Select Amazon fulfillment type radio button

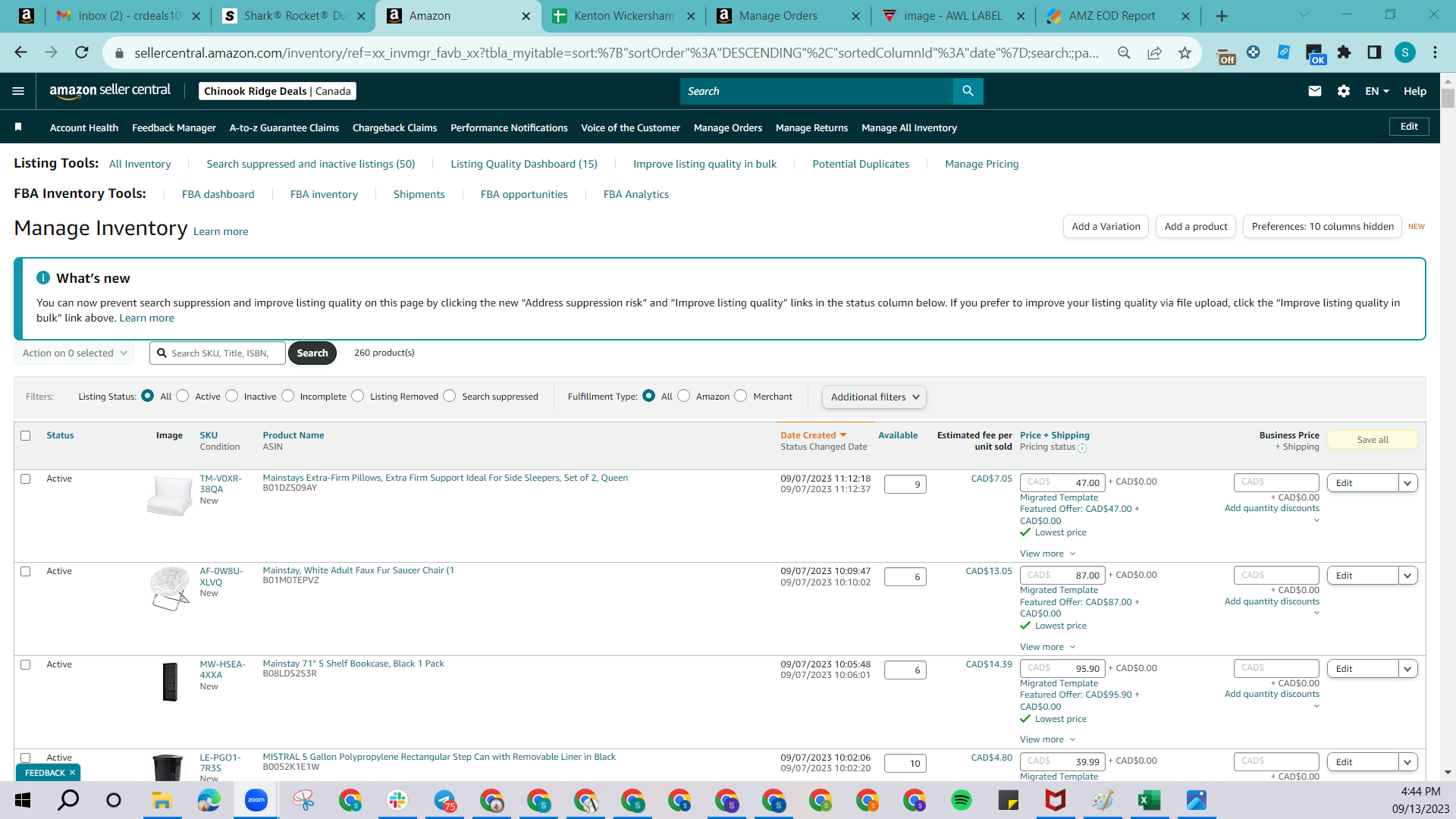[x=684, y=396]
